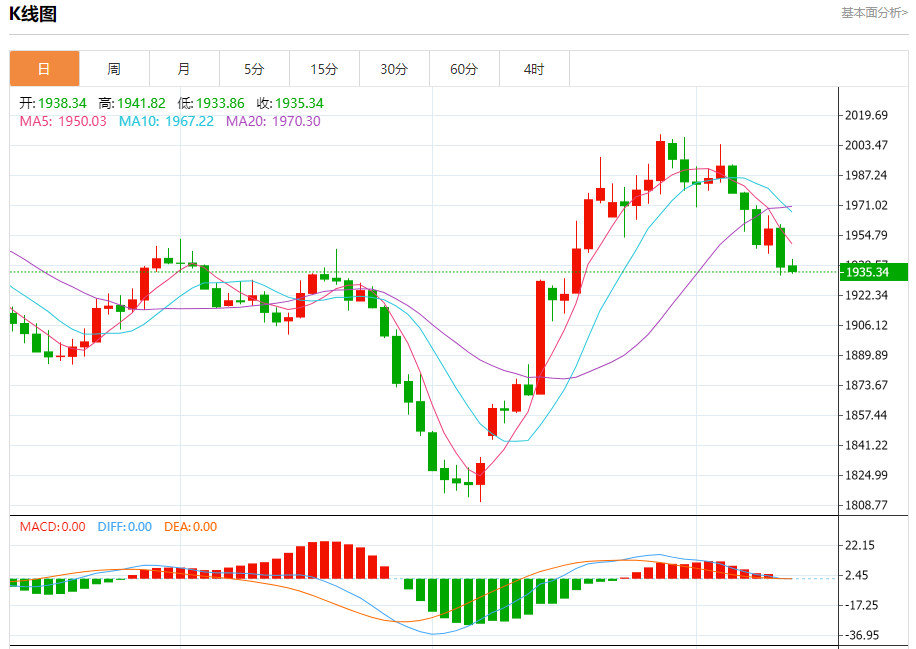This screenshot has width=916, height=649.
Task: Click the 2019.69 price axis label
Action: pos(866,116)
